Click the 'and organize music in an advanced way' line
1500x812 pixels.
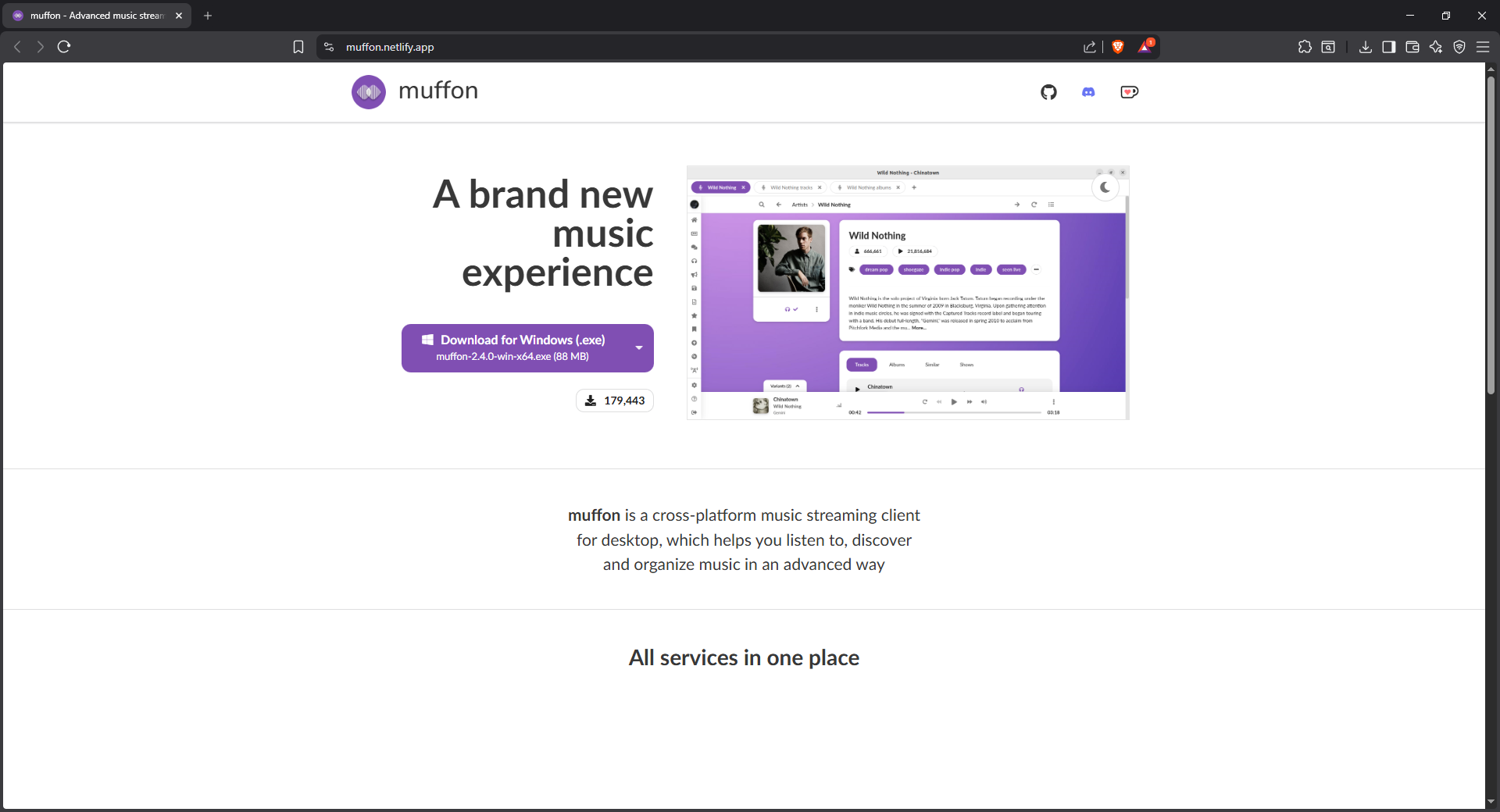(x=744, y=564)
